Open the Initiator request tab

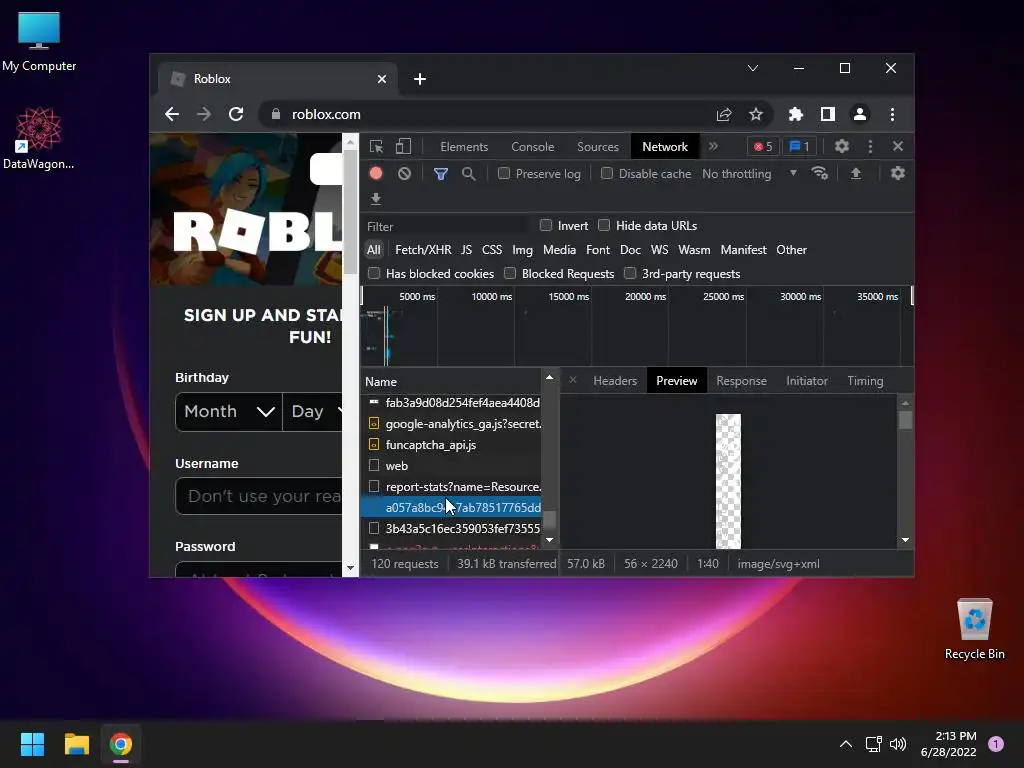(x=807, y=381)
